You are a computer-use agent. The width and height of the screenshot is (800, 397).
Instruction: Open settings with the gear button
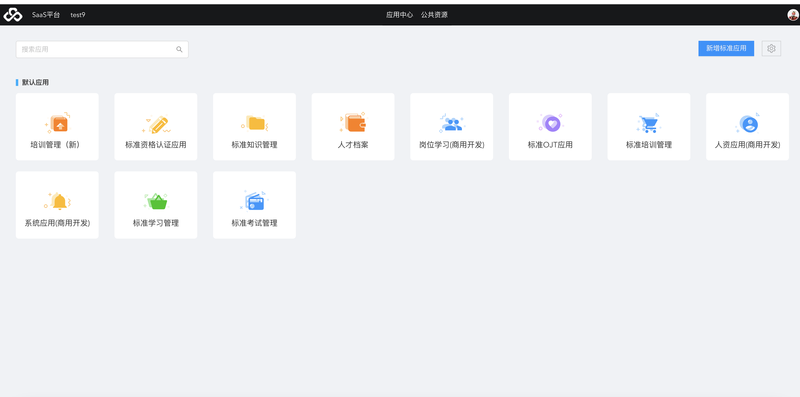771,48
